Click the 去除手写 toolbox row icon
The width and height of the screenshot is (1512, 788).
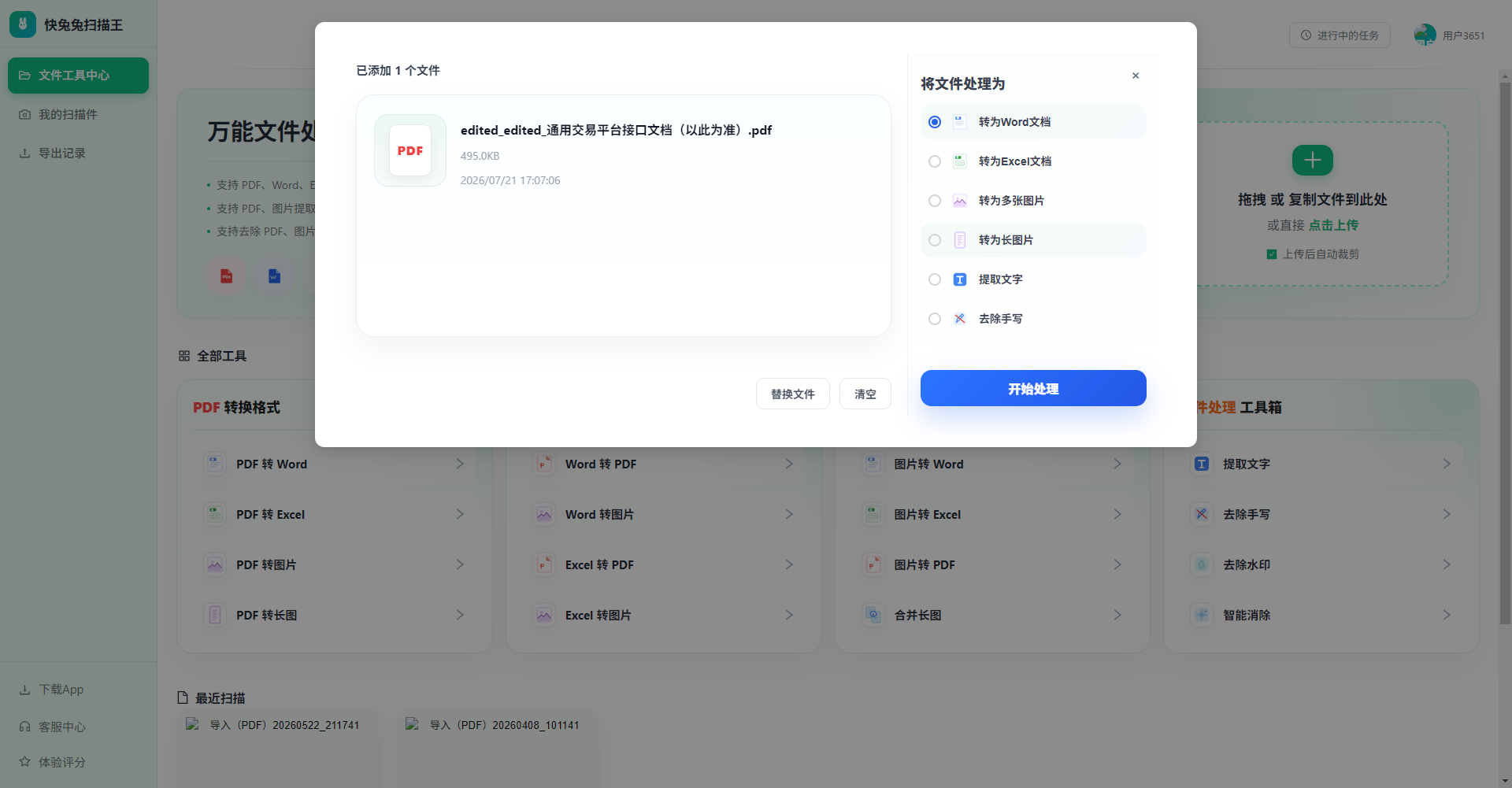point(1202,514)
